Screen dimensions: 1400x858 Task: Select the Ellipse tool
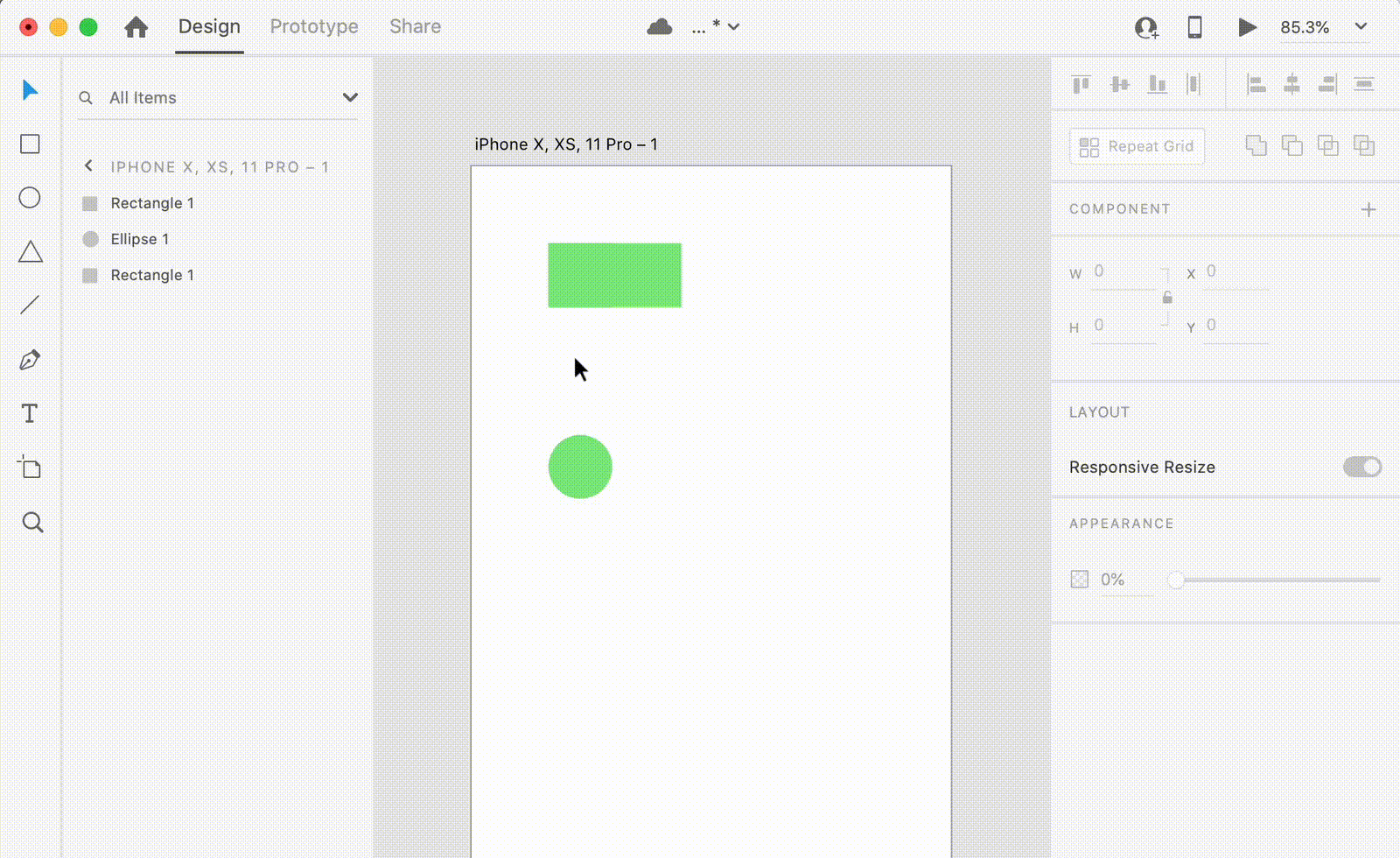click(30, 198)
